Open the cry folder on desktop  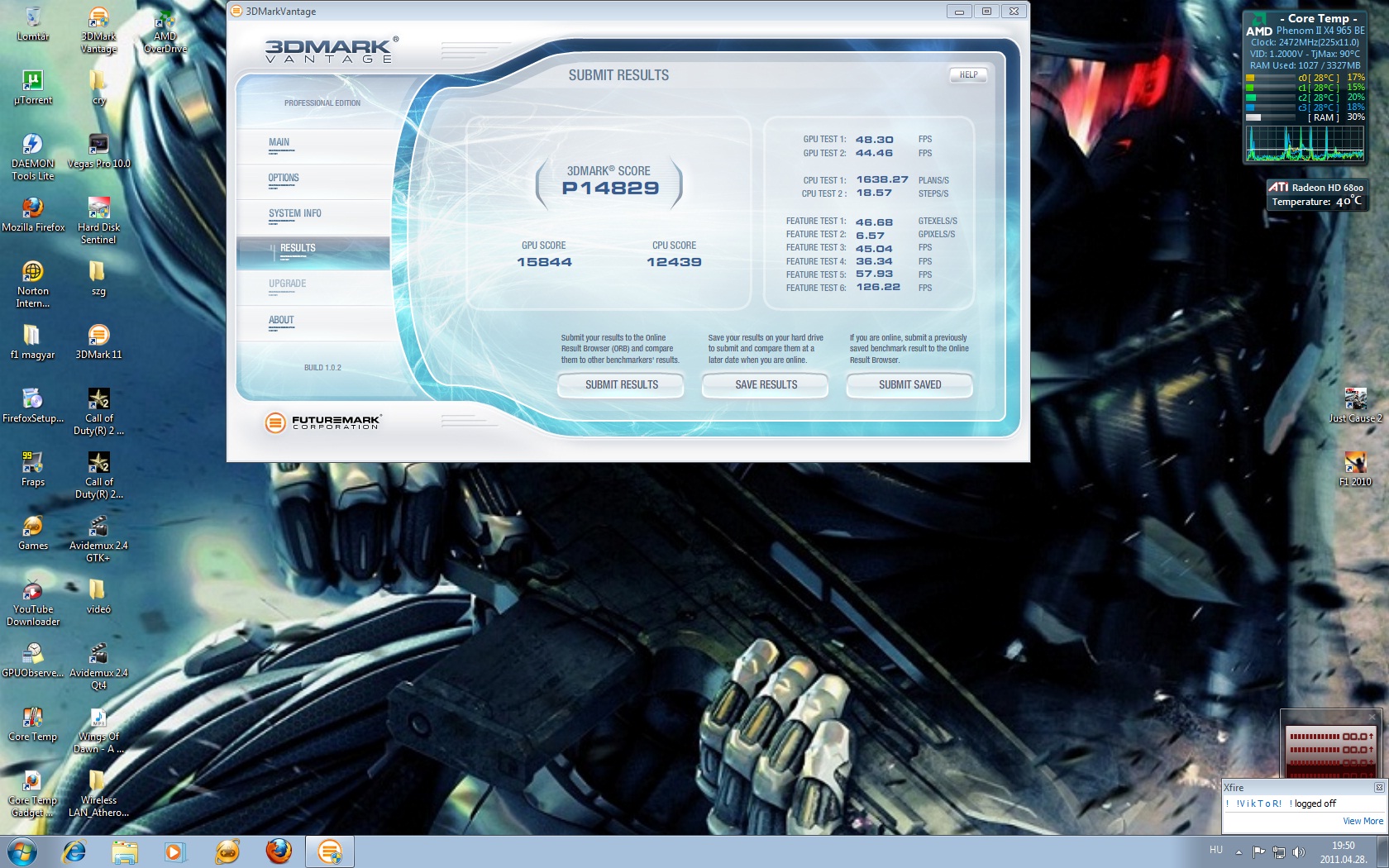tap(98, 88)
